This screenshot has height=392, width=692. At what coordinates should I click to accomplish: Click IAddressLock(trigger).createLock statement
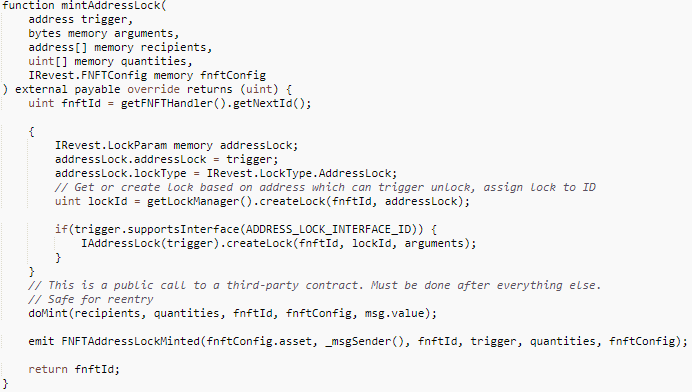pos(278,244)
